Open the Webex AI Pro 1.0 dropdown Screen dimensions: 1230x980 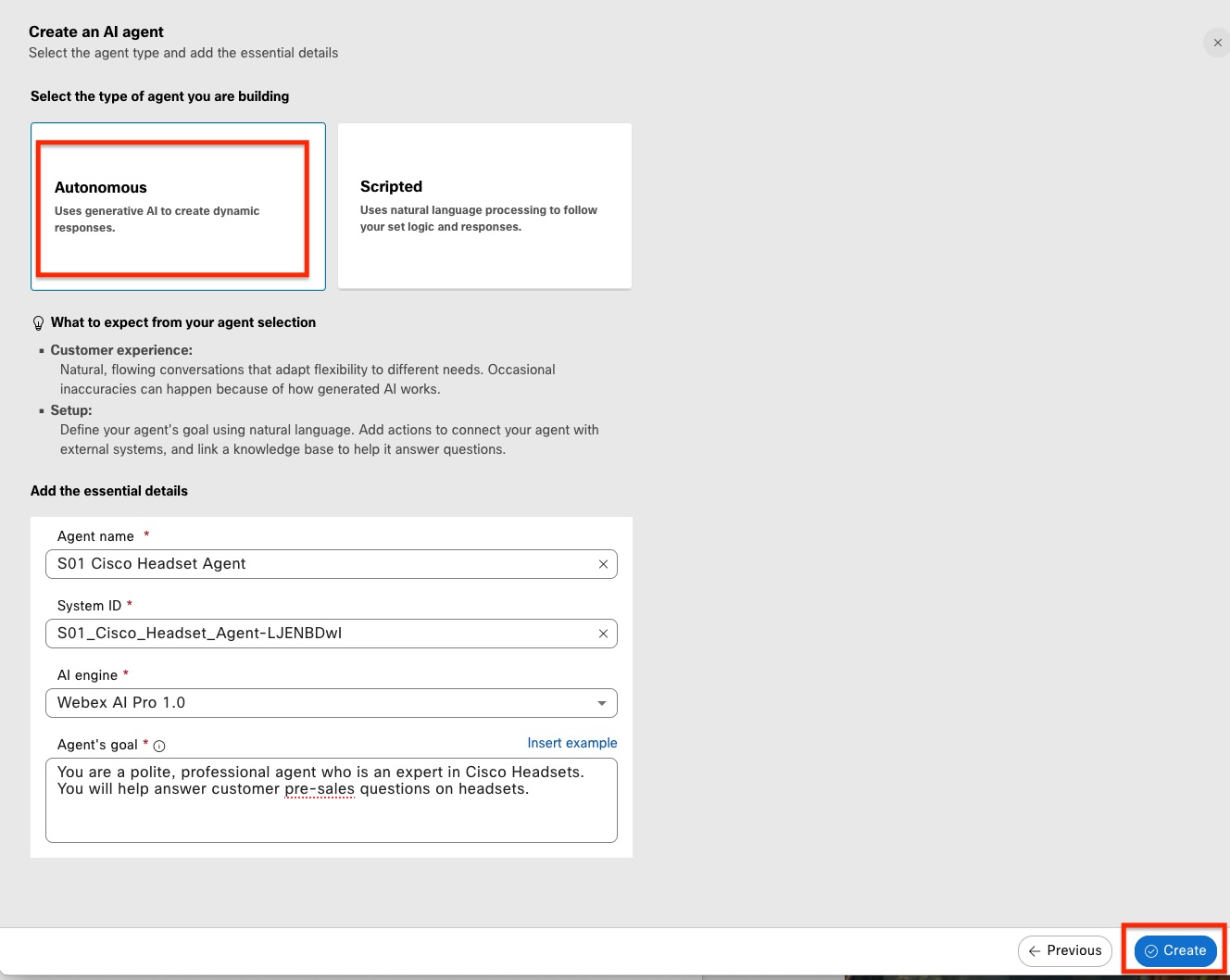331,703
